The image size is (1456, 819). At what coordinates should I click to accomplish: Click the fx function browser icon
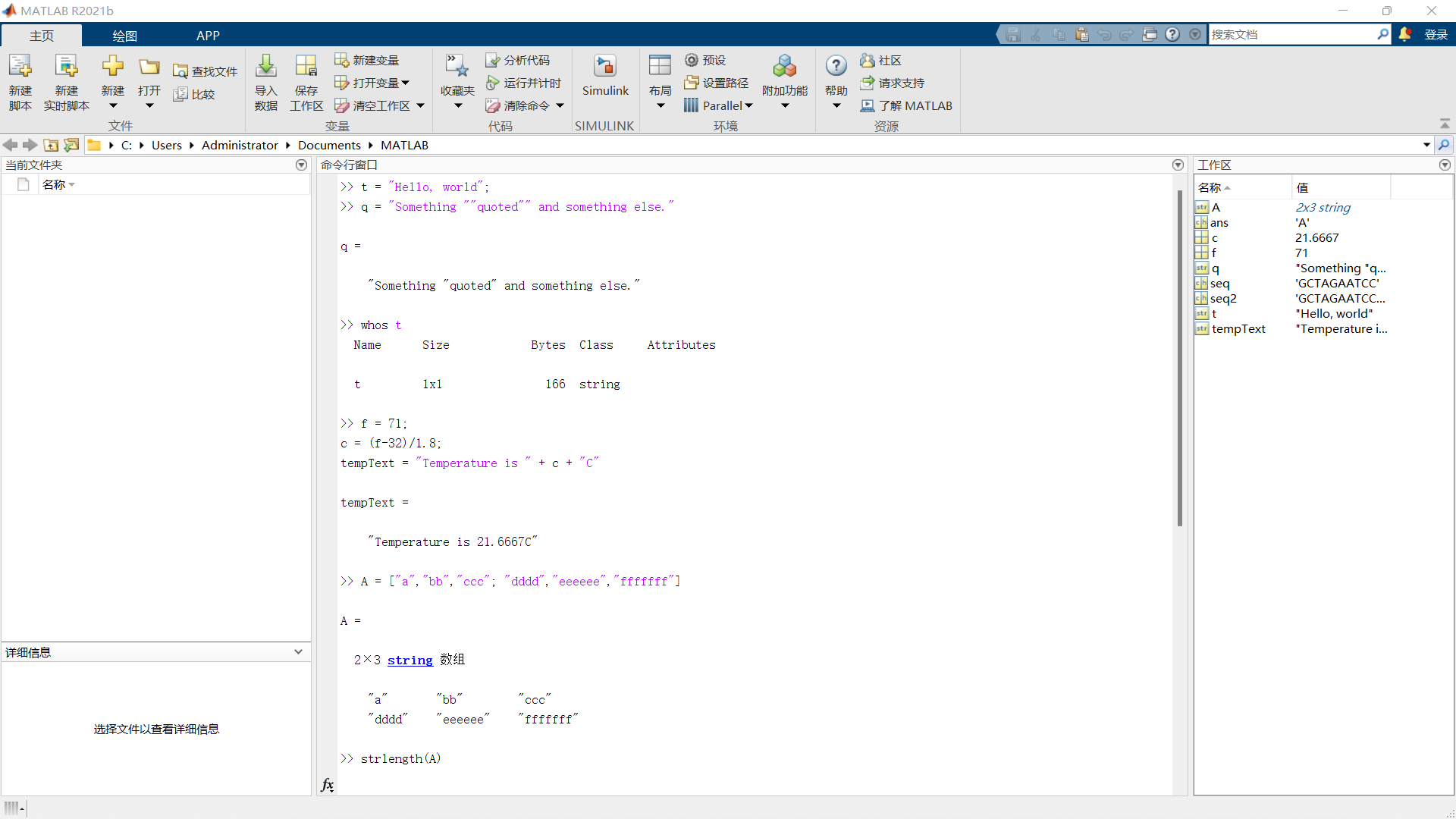coord(328,785)
